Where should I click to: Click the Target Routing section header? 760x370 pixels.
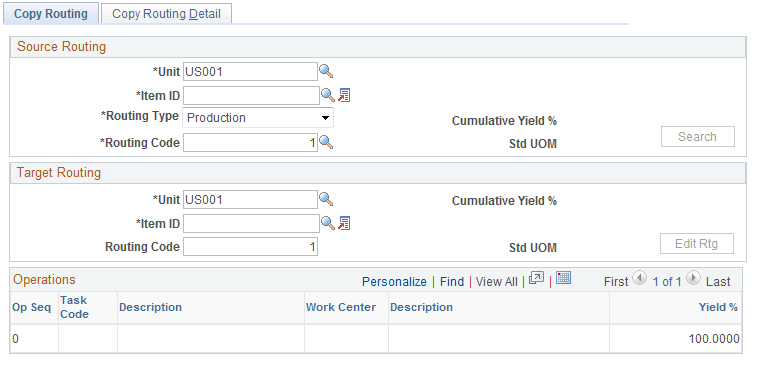[59, 173]
